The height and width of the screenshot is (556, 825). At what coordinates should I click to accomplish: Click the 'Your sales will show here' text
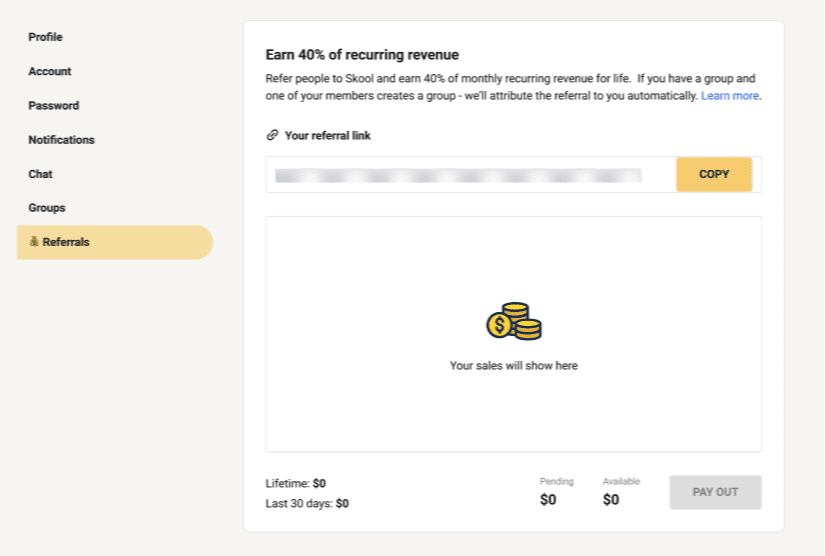click(x=513, y=366)
